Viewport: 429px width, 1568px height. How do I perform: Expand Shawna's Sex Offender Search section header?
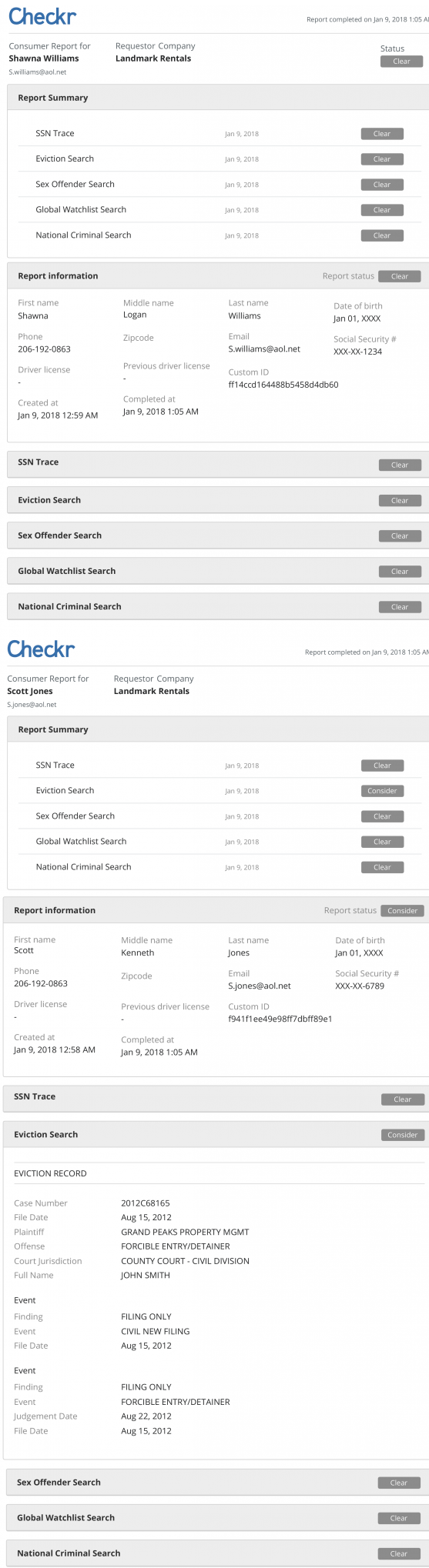click(218, 535)
